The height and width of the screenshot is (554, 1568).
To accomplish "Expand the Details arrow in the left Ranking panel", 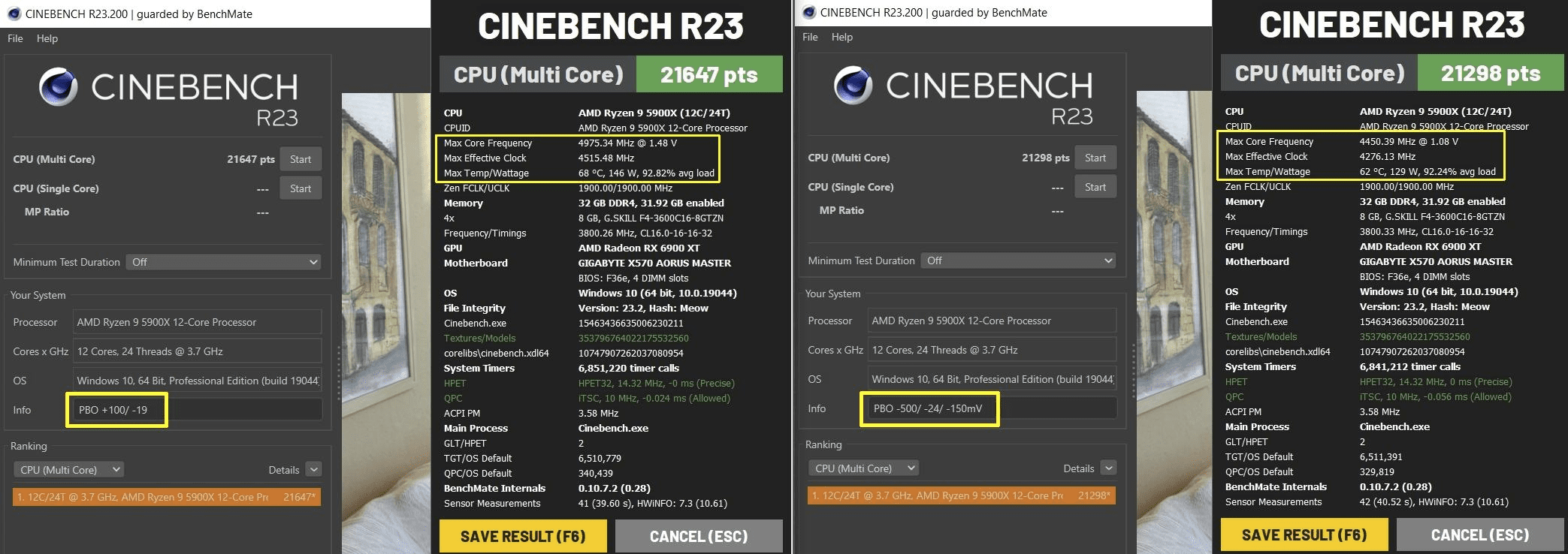I will coord(314,470).
